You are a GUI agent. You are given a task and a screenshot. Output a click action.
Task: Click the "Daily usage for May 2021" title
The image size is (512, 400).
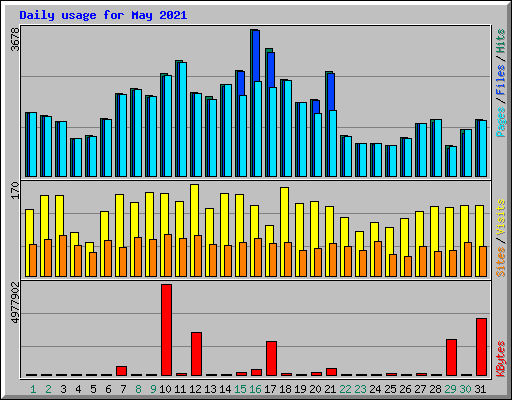coord(103,15)
